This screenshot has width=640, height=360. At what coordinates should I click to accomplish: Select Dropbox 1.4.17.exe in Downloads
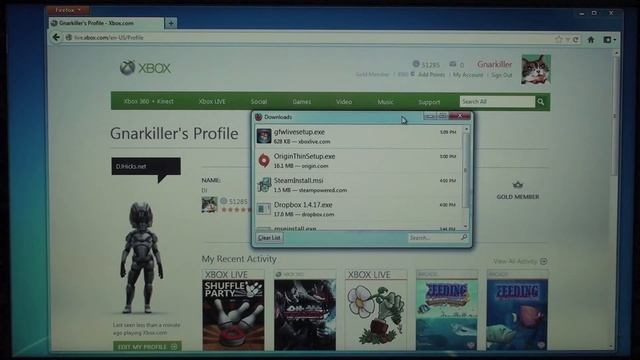(x=359, y=209)
